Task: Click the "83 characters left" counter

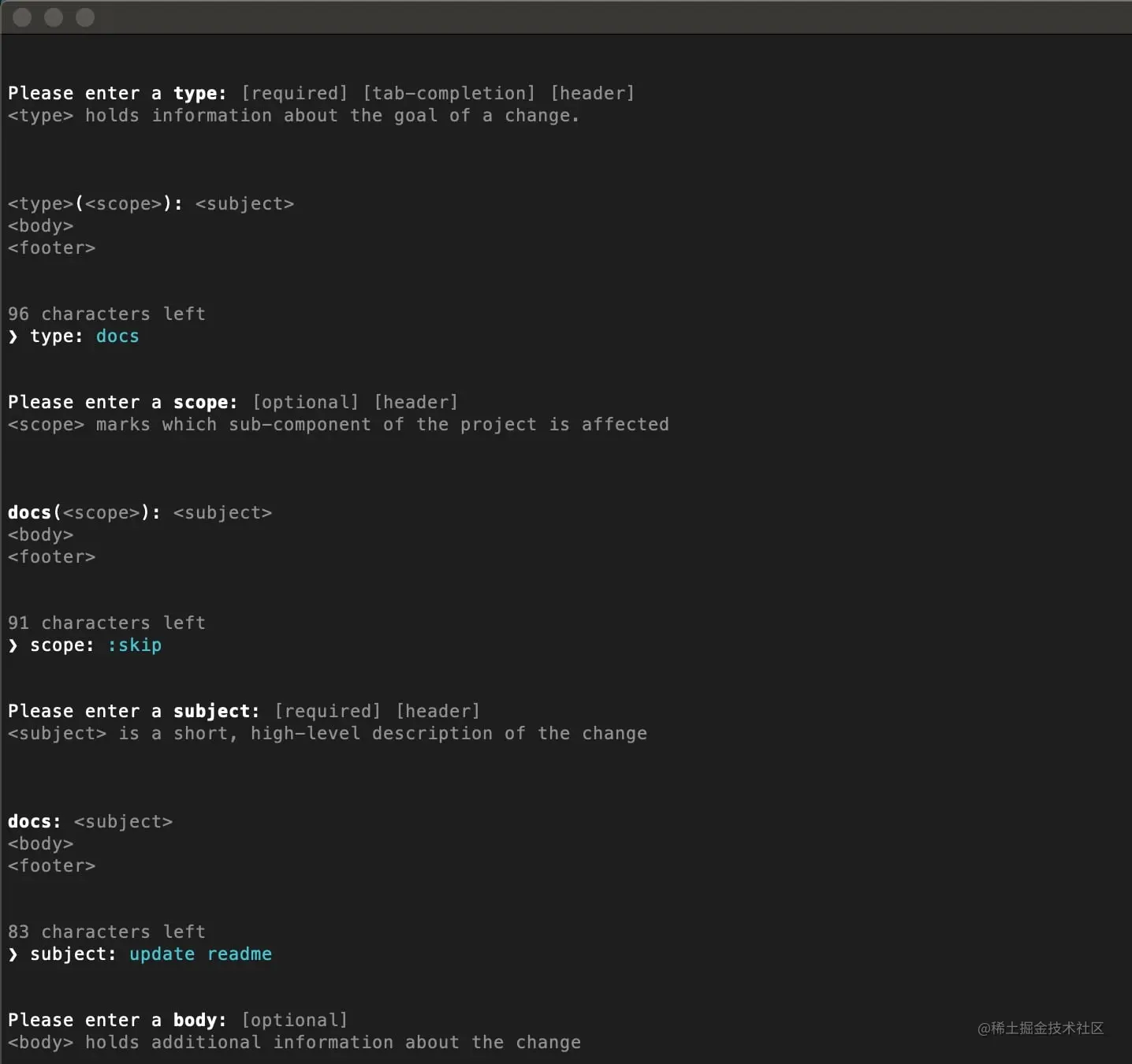Action: click(x=107, y=932)
